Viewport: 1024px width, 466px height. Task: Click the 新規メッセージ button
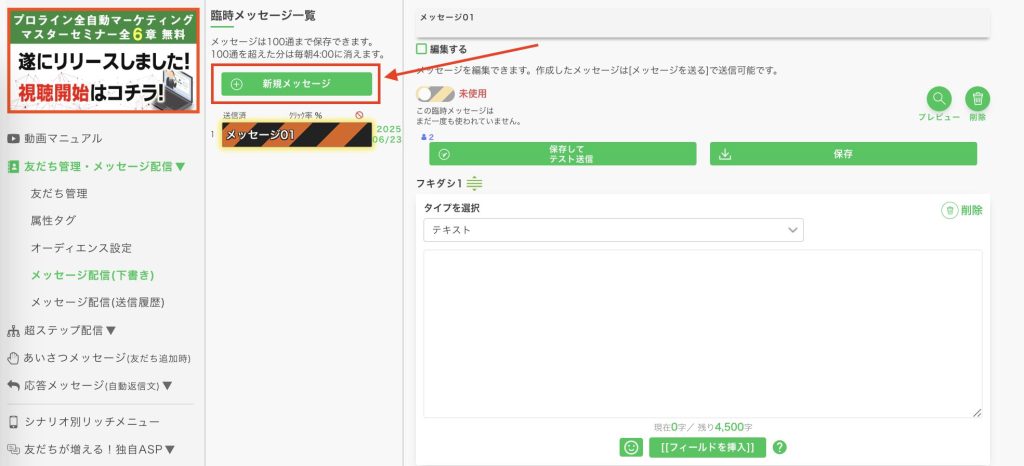[296, 83]
